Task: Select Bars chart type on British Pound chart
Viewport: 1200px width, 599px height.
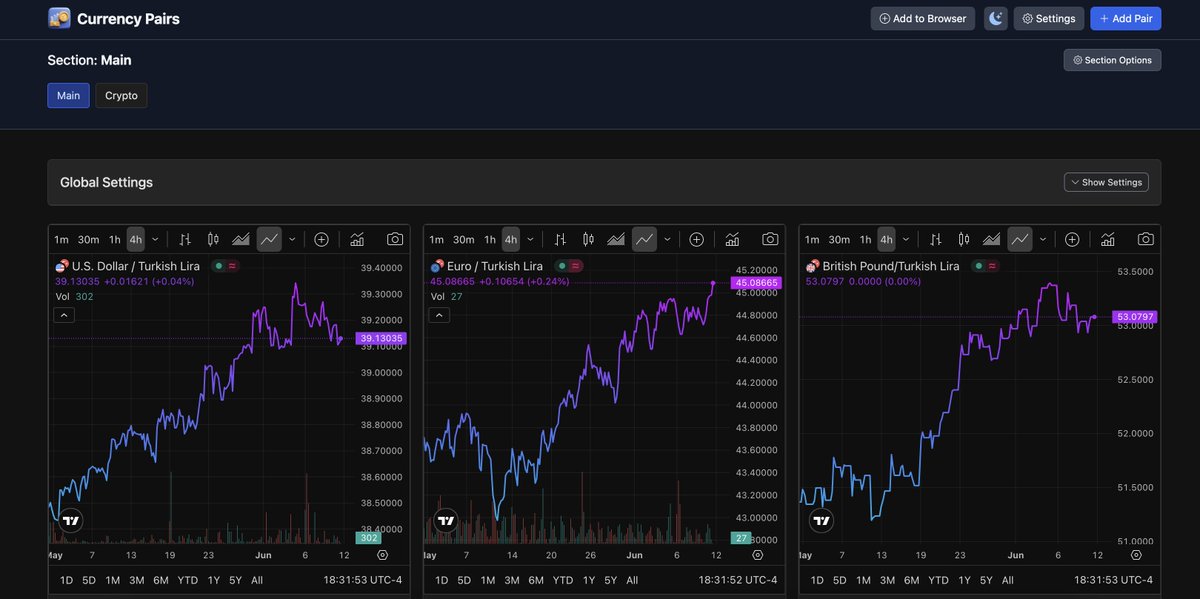Action: [x=936, y=239]
